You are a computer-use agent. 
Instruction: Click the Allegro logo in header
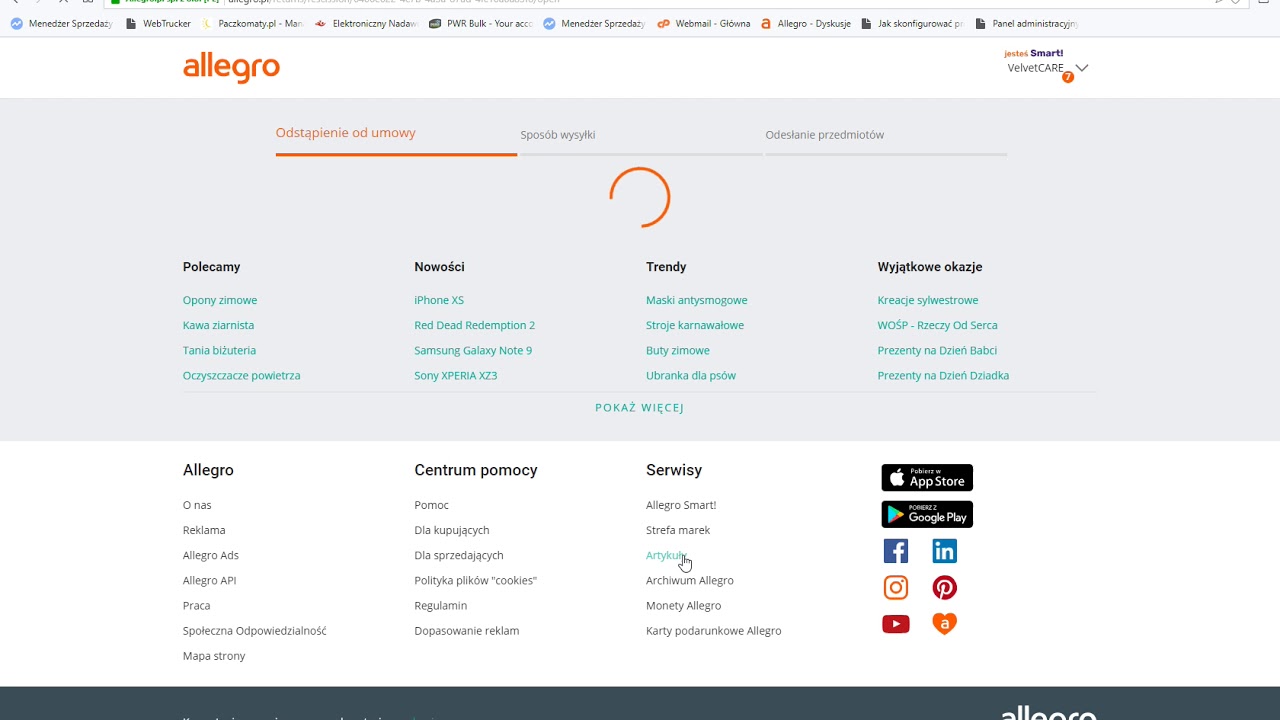click(x=231, y=68)
